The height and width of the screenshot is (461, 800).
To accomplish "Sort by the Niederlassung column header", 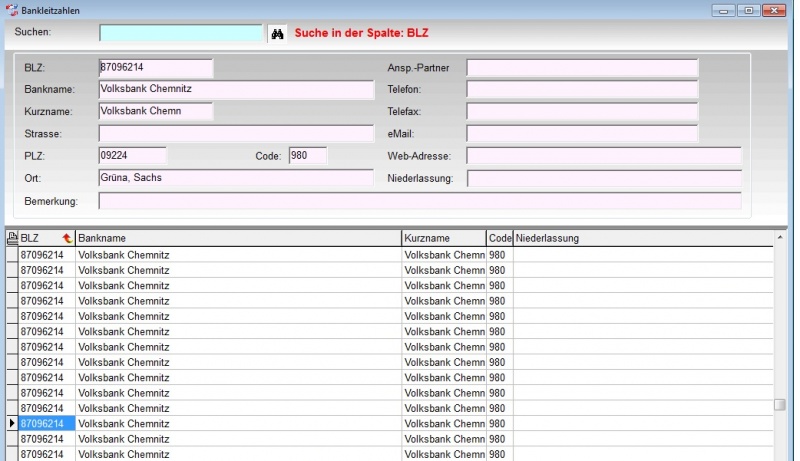I will pos(643,238).
